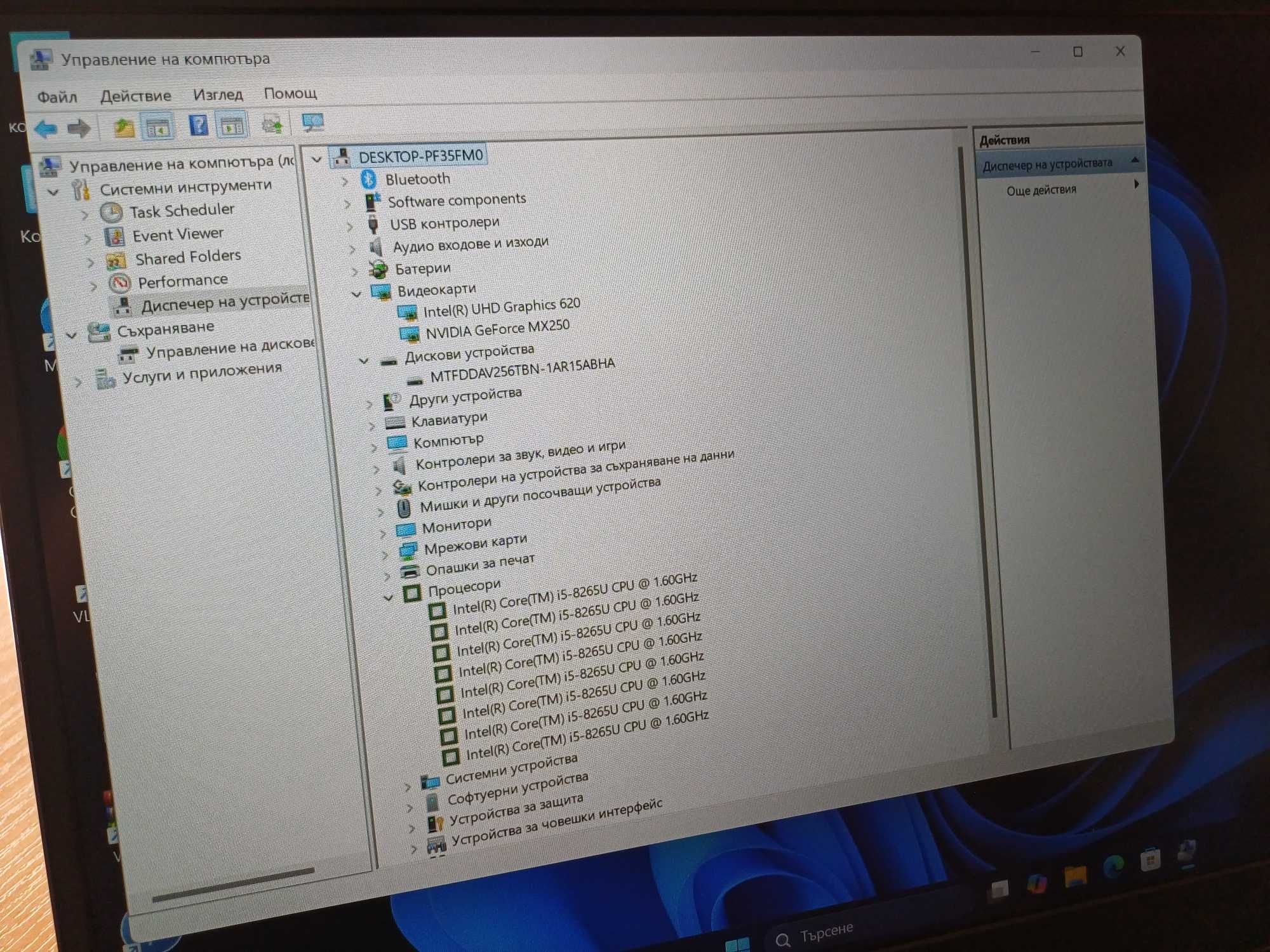Click the device list vertical scrollbar

[x=979, y=432]
